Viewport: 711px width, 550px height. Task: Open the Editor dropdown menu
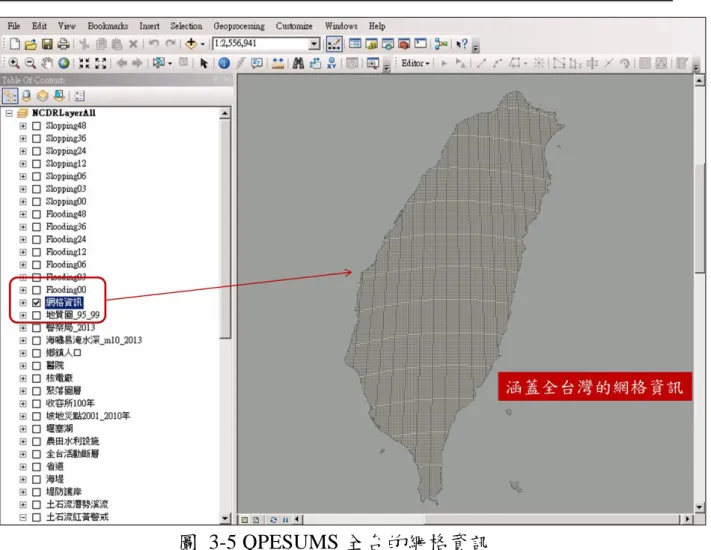(x=415, y=63)
